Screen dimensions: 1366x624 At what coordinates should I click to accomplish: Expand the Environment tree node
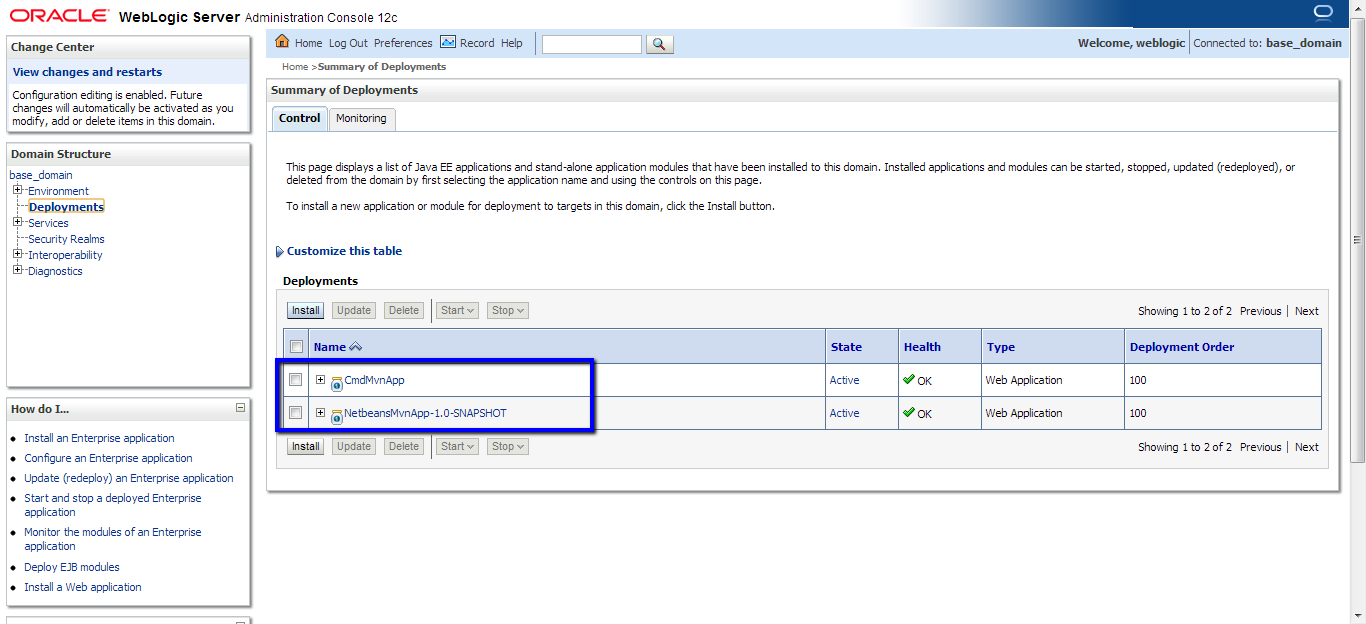point(15,190)
